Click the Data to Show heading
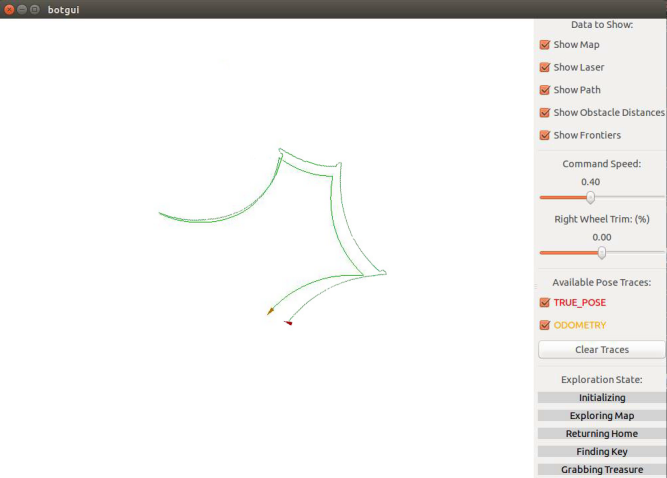The height and width of the screenshot is (478, 667). 601,25
